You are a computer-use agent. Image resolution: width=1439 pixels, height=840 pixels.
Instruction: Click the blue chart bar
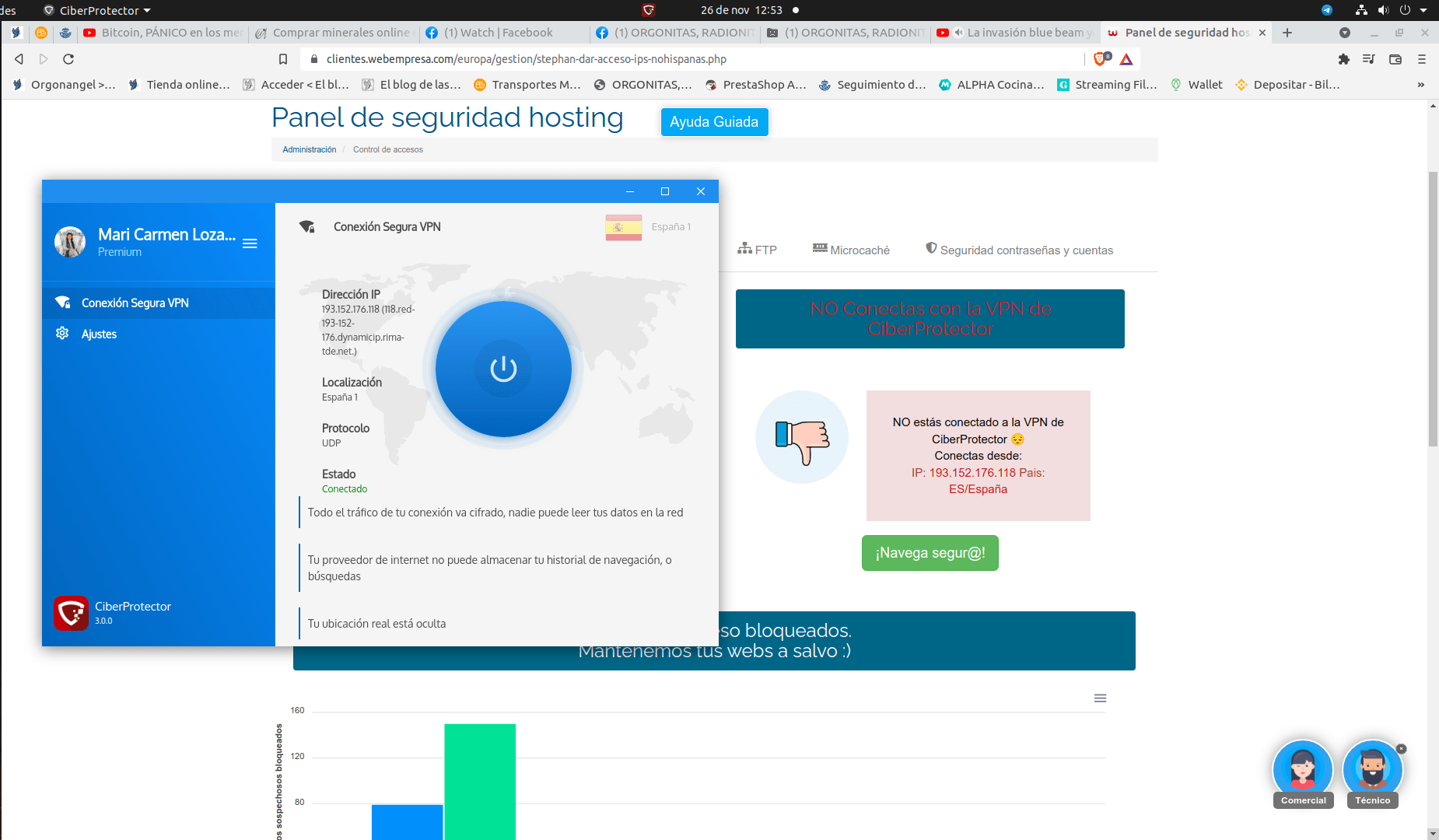(407, 822)
